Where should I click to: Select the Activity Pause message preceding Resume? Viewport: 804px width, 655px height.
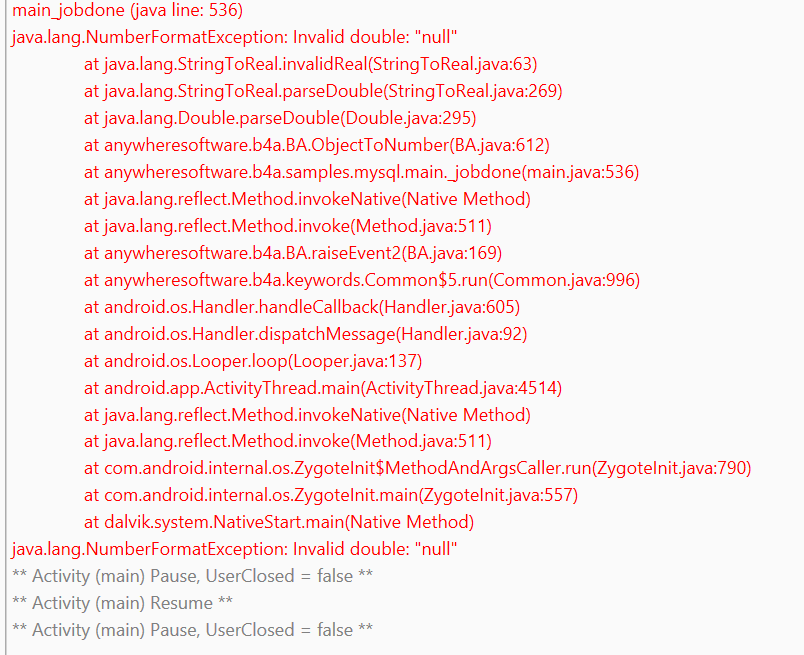[x=192, y=576]
